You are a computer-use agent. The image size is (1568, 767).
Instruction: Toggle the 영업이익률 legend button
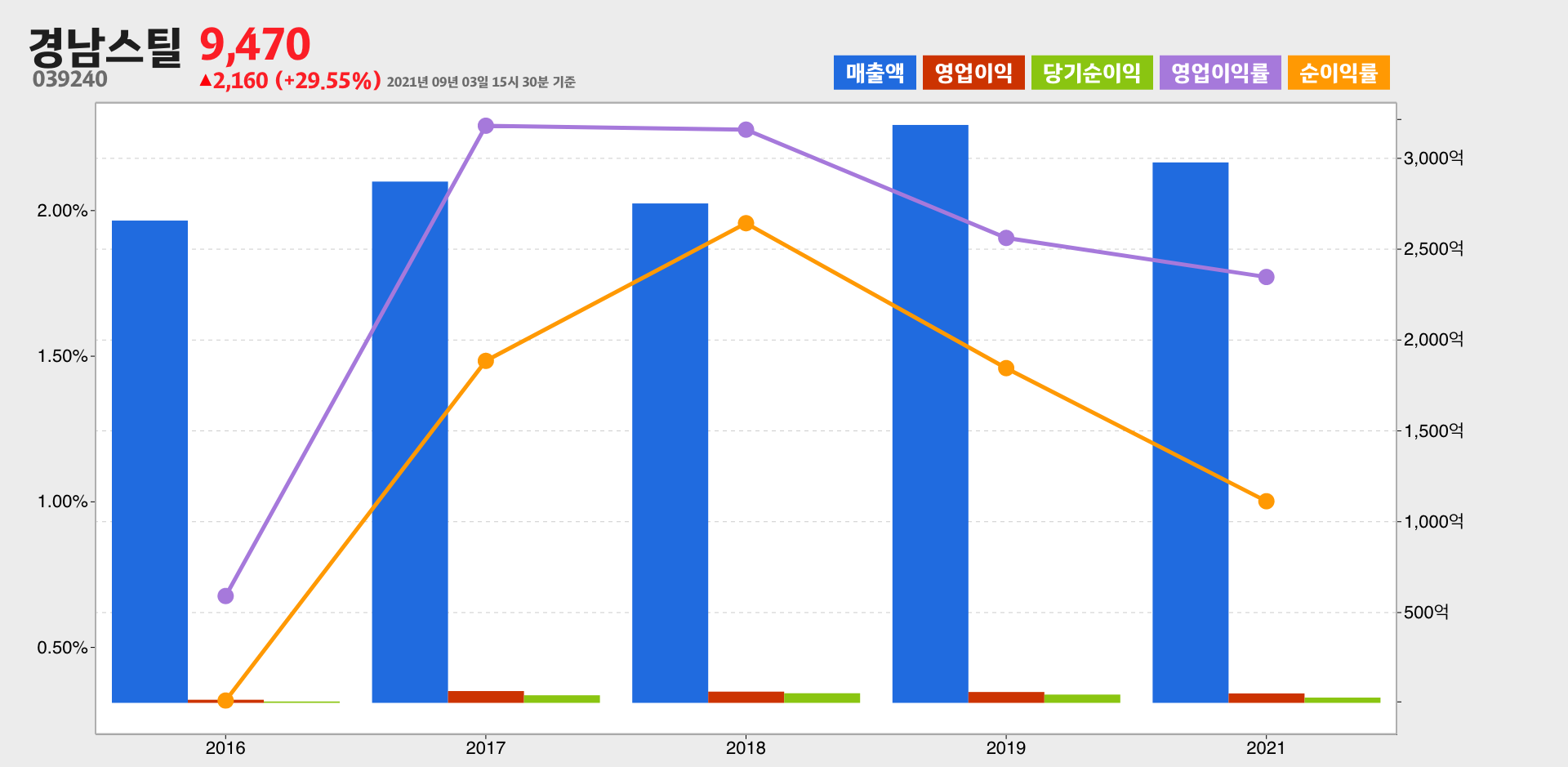1220,73
